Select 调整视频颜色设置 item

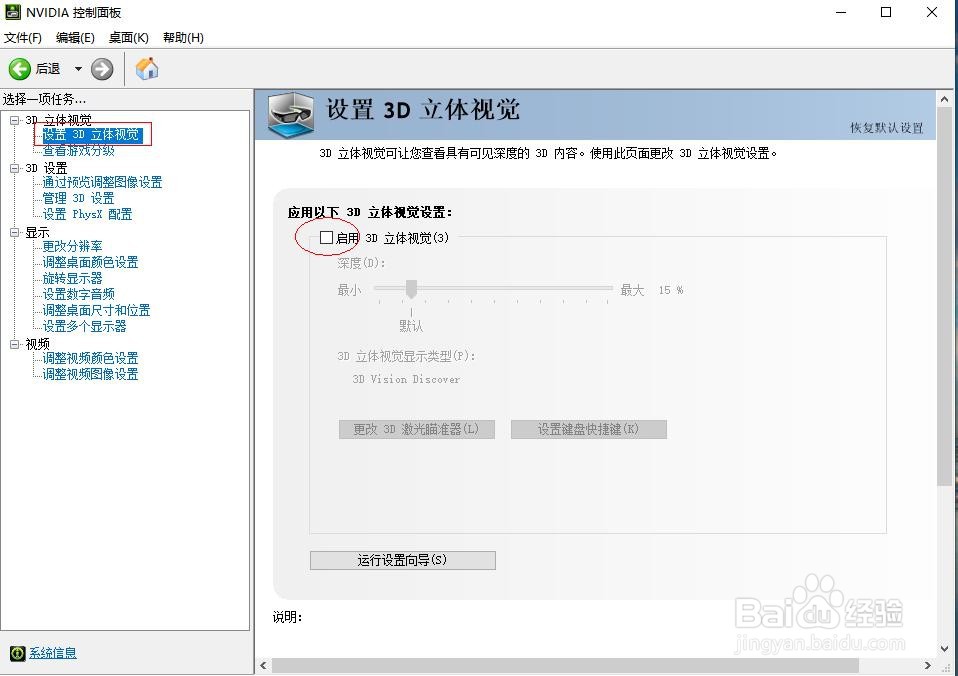tap(90, 358)
